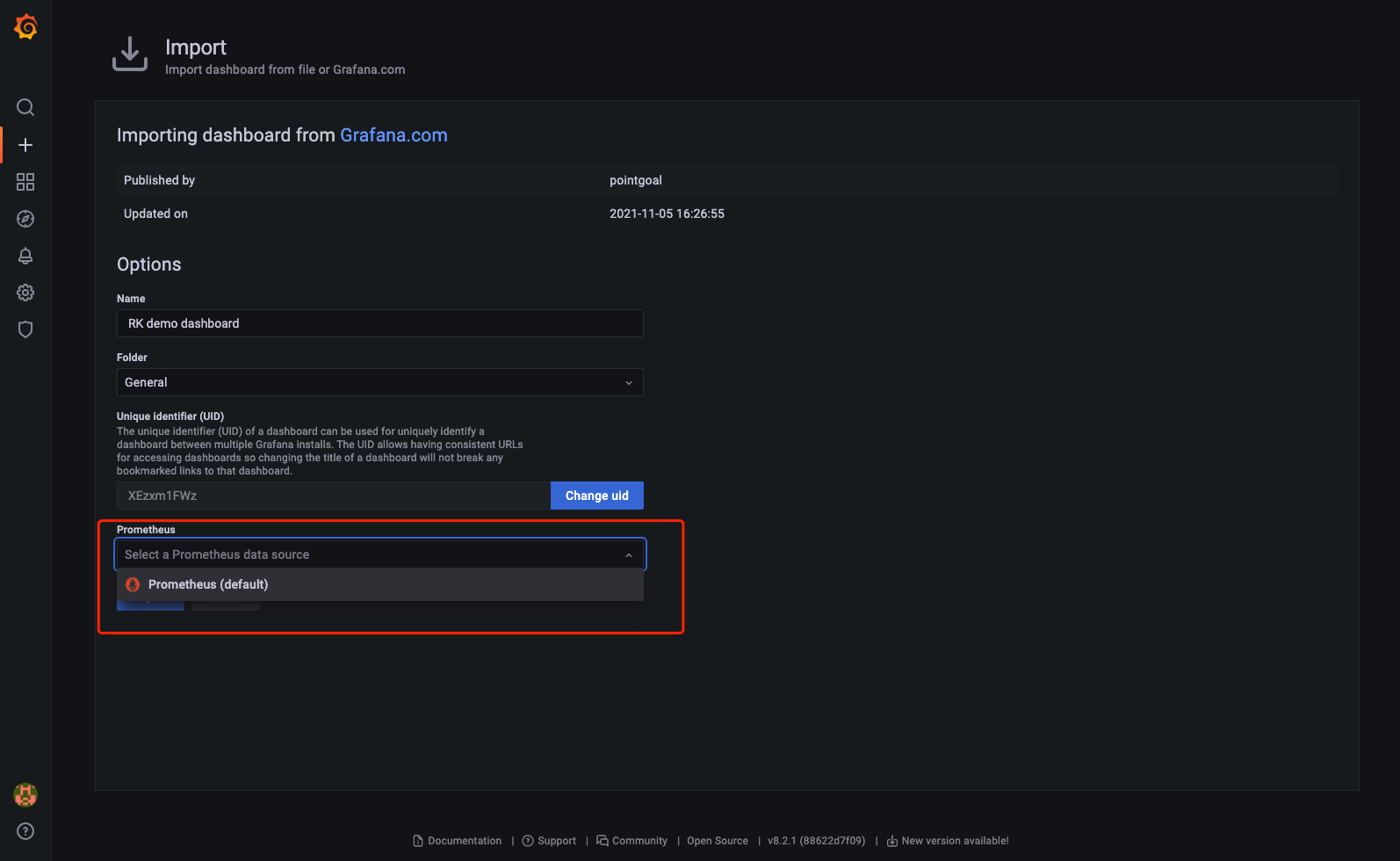
Task: Select the Prometheus (default) option
Action: point(380,584)
